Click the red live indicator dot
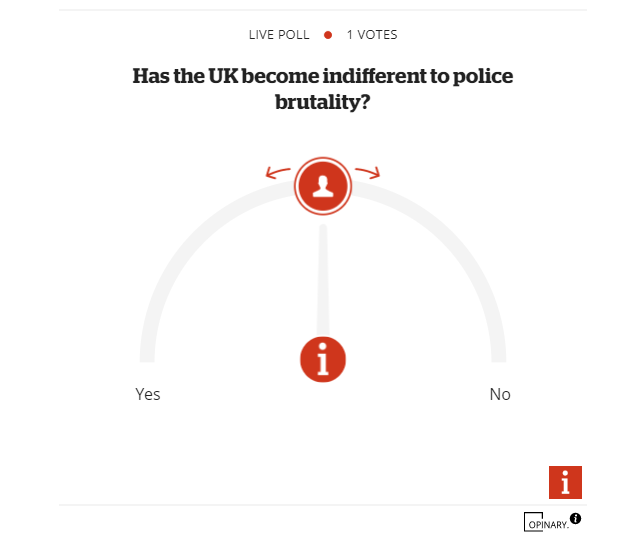This screenshot has width=625, height=543. click(328, 35)
